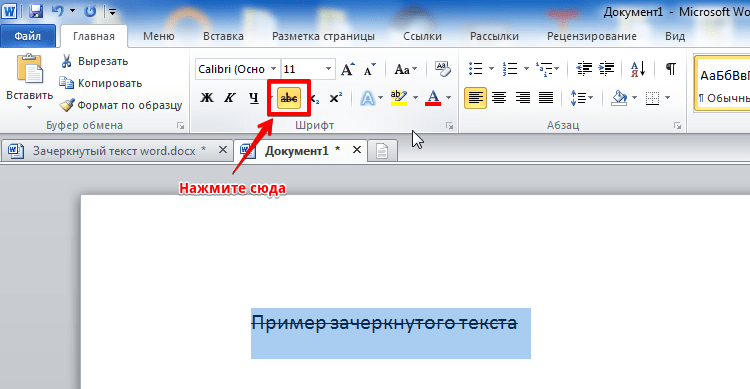Switch to the Главная tab
The width and height of the screenshot is (750, 389).
click(94, 36)
